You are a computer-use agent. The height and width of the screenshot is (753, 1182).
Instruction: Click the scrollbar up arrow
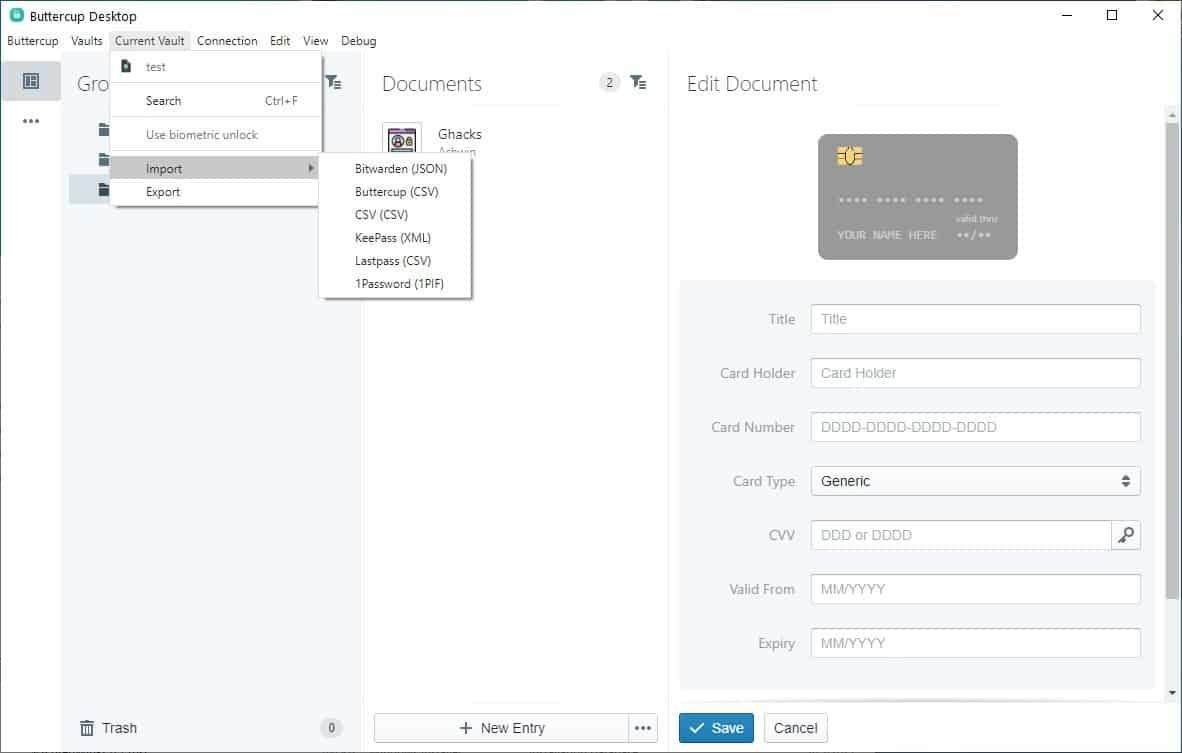tap(1172, 115)
